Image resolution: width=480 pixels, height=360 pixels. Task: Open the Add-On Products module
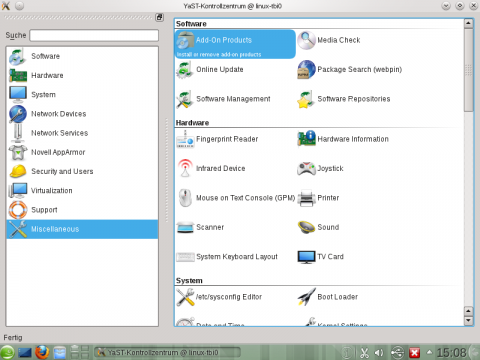pyautogui.click(x=235, y=44)
